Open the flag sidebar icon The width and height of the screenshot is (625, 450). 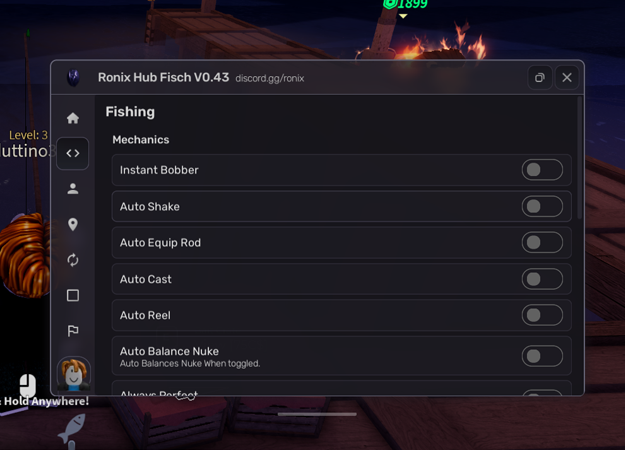click(73, 330)
